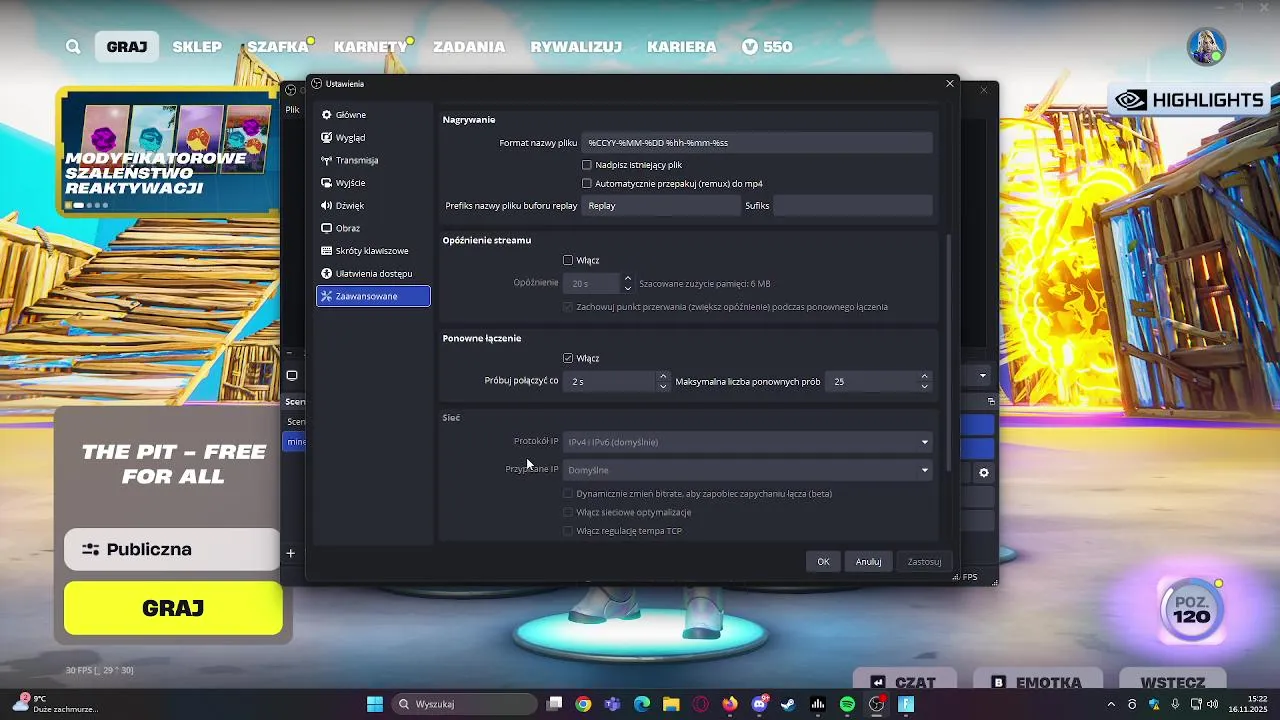Screen dimensions: 1280x720
Task: Enable Nadpisz istniejący plik checkbox
Action: coord(587,165)
